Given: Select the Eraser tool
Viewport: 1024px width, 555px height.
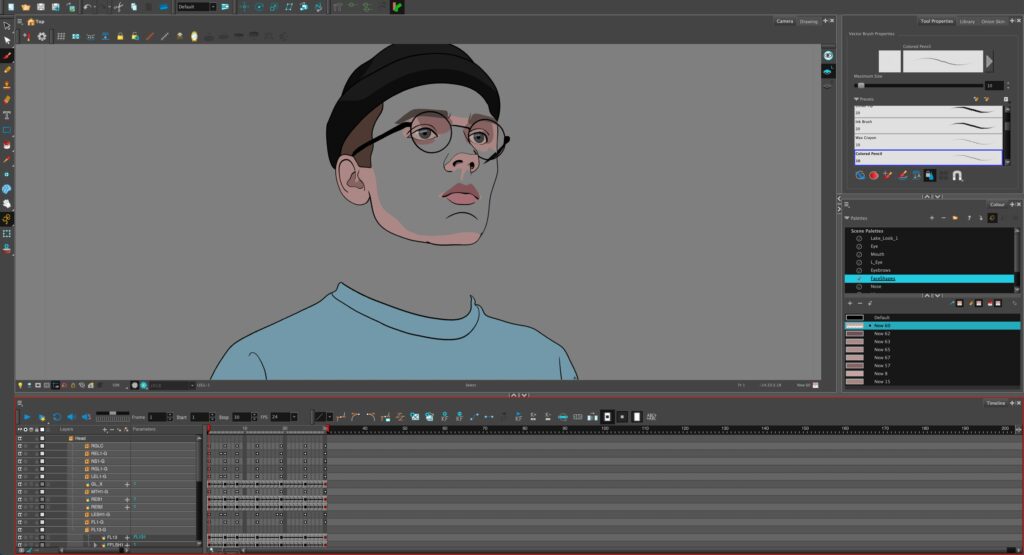Looking at the screenshot, I should (x=7, y=100).
